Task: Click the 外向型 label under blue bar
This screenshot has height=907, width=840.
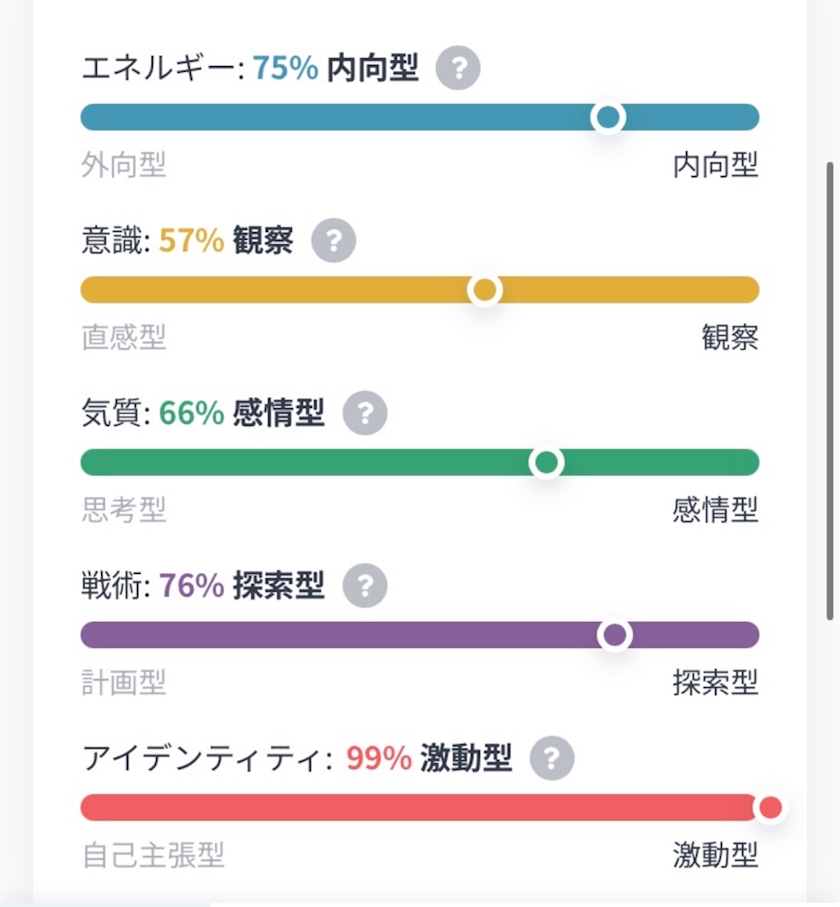Action: click(x=124, y=165)
